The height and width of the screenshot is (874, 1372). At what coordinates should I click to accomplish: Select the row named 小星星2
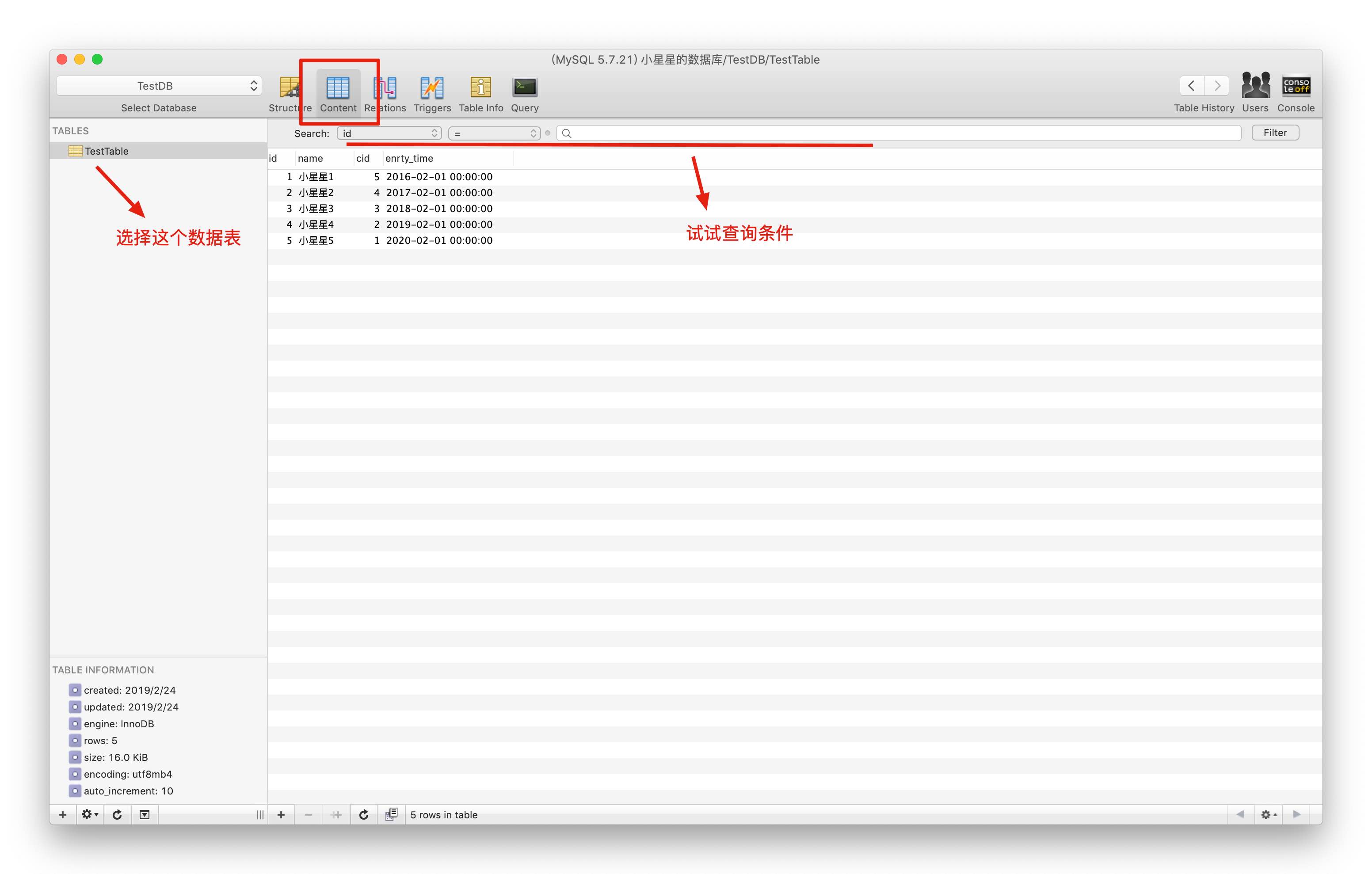(x=795, y=193)
